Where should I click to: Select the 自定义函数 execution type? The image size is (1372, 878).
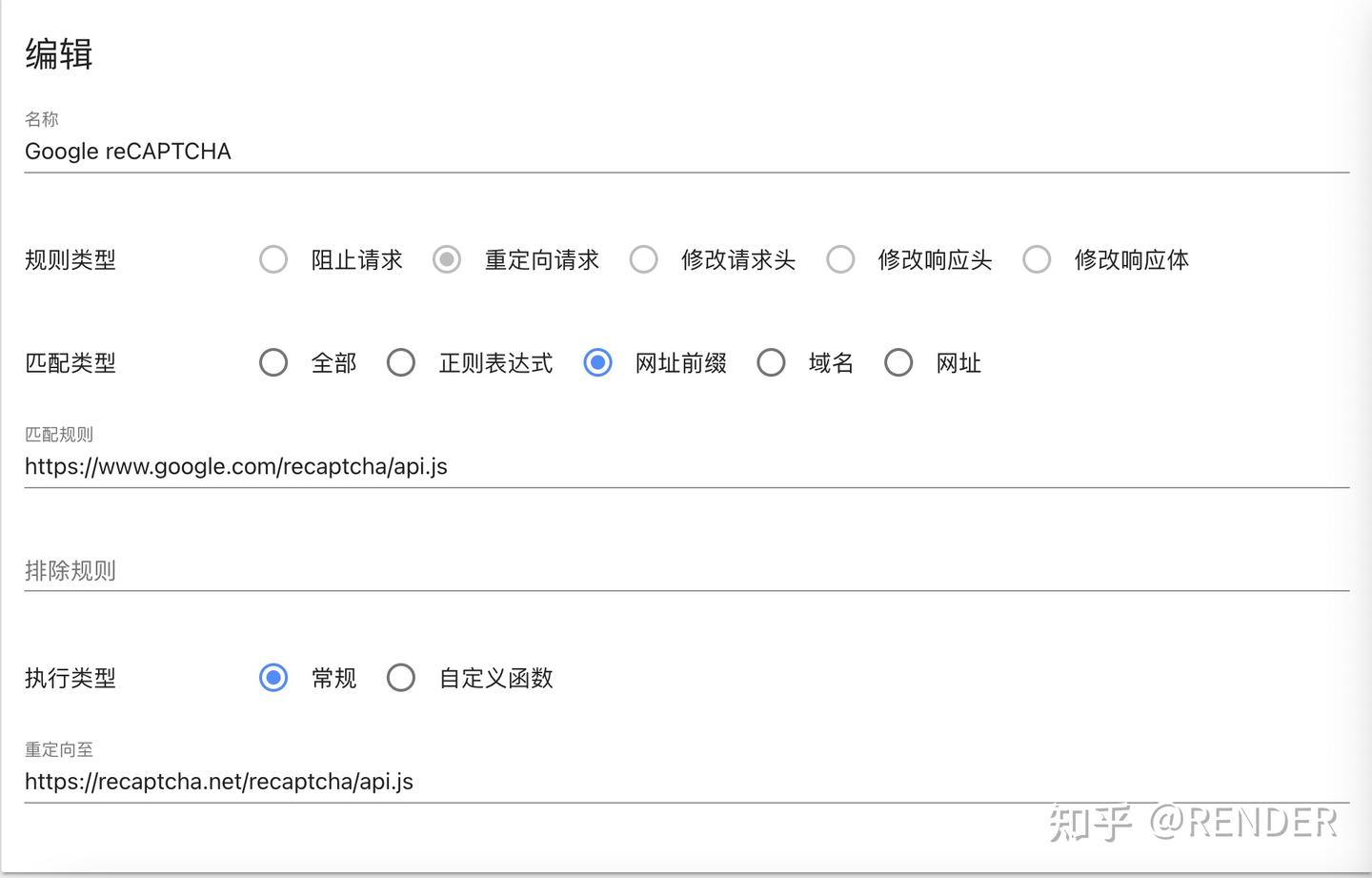(x=401, y=678)
